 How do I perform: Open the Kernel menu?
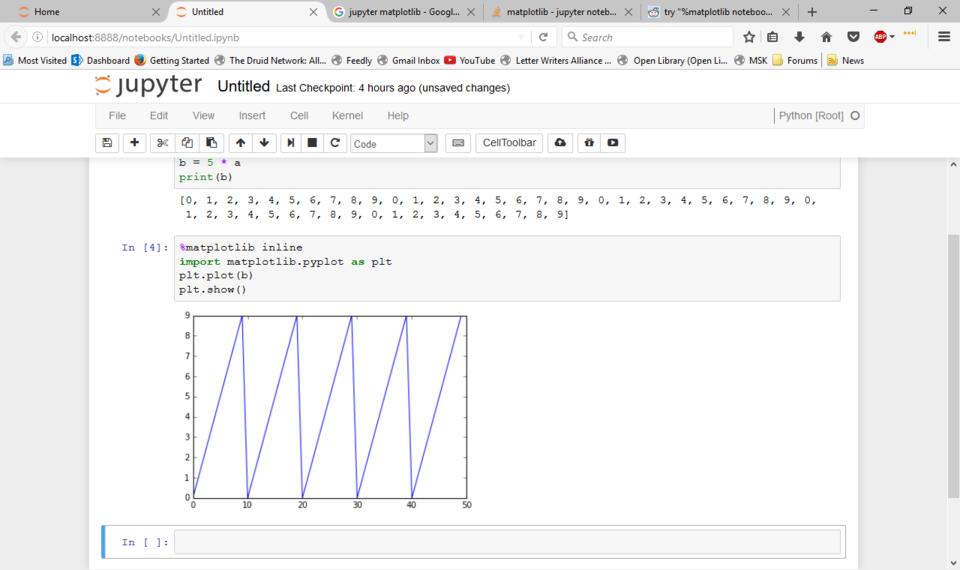tap(347, 116)
